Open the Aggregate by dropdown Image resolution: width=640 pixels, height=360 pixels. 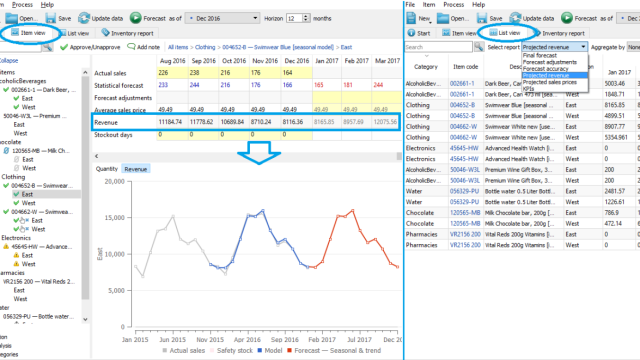click(x=633, y=47)
